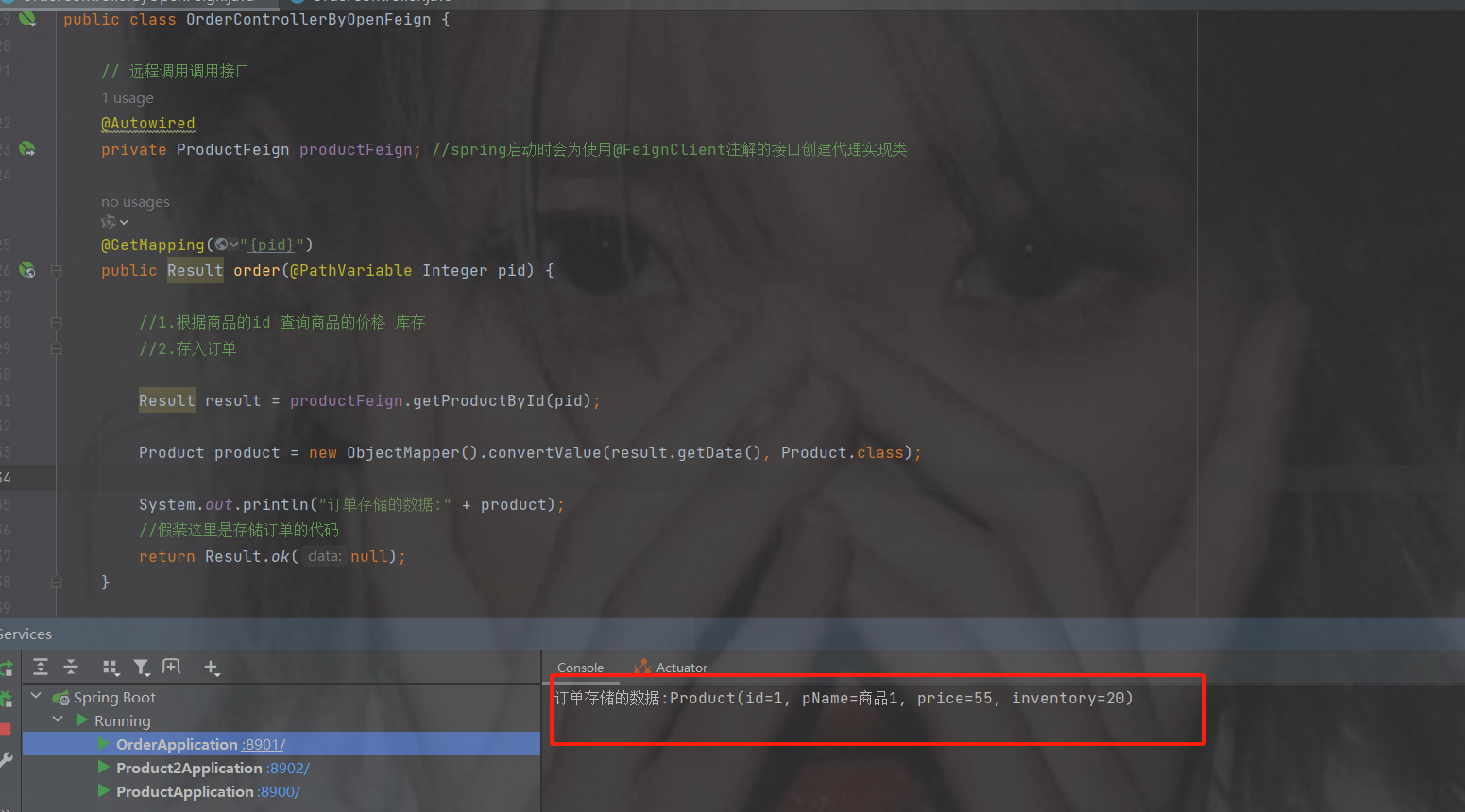The image size is (1465, 812).
Task: Select the Running group row
Action: [281, 720]
